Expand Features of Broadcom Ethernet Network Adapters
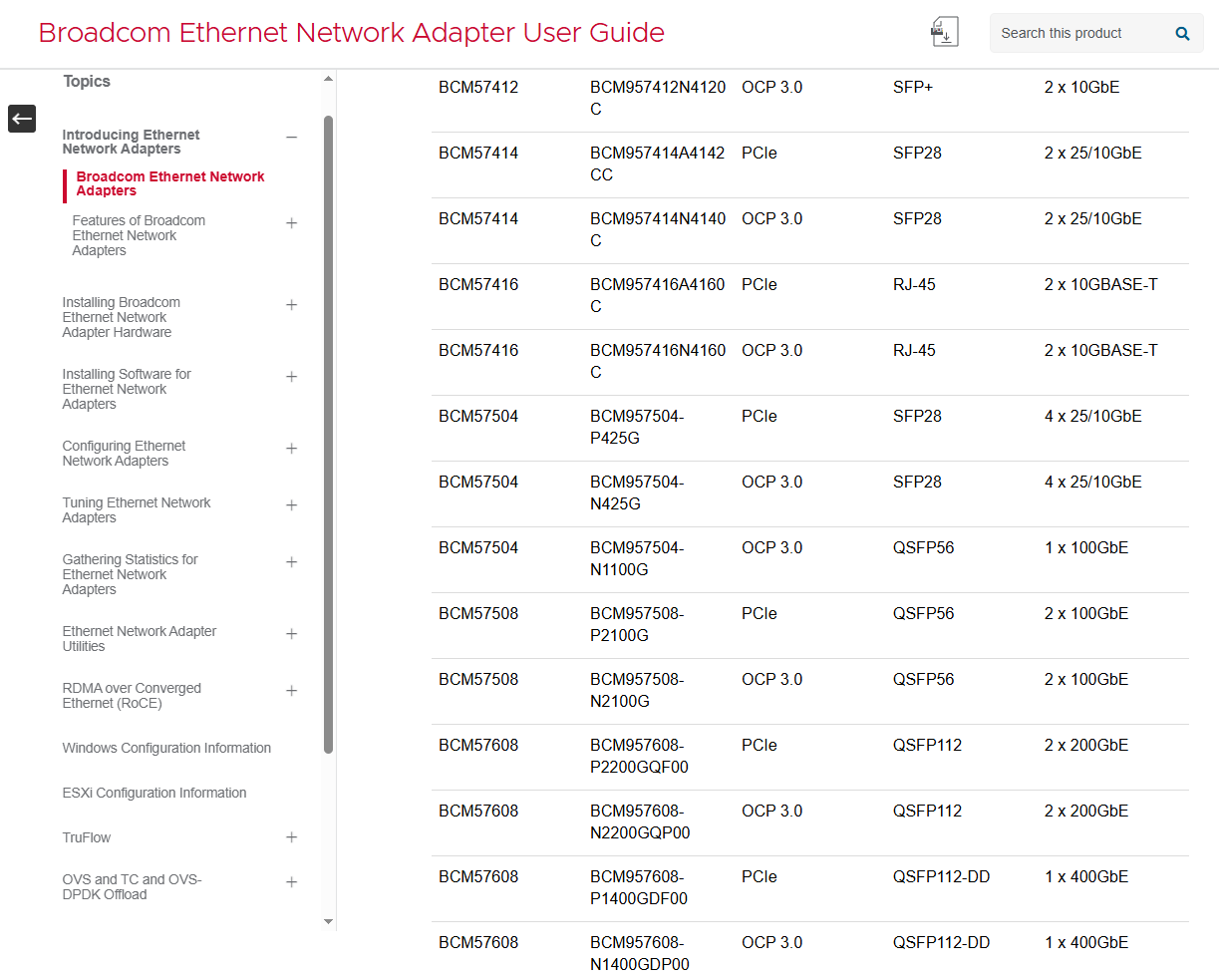 291,223
